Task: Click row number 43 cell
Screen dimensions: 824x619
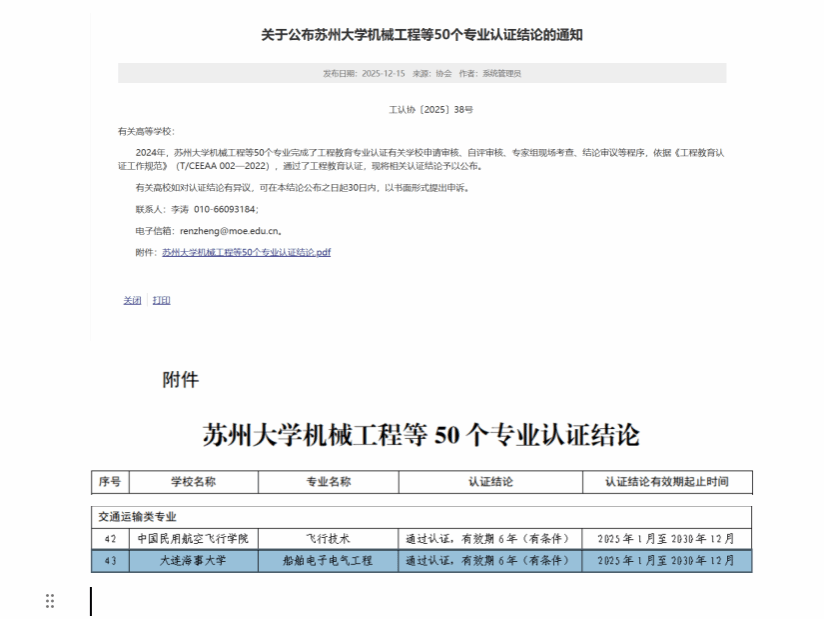Action: click(110, 560)
